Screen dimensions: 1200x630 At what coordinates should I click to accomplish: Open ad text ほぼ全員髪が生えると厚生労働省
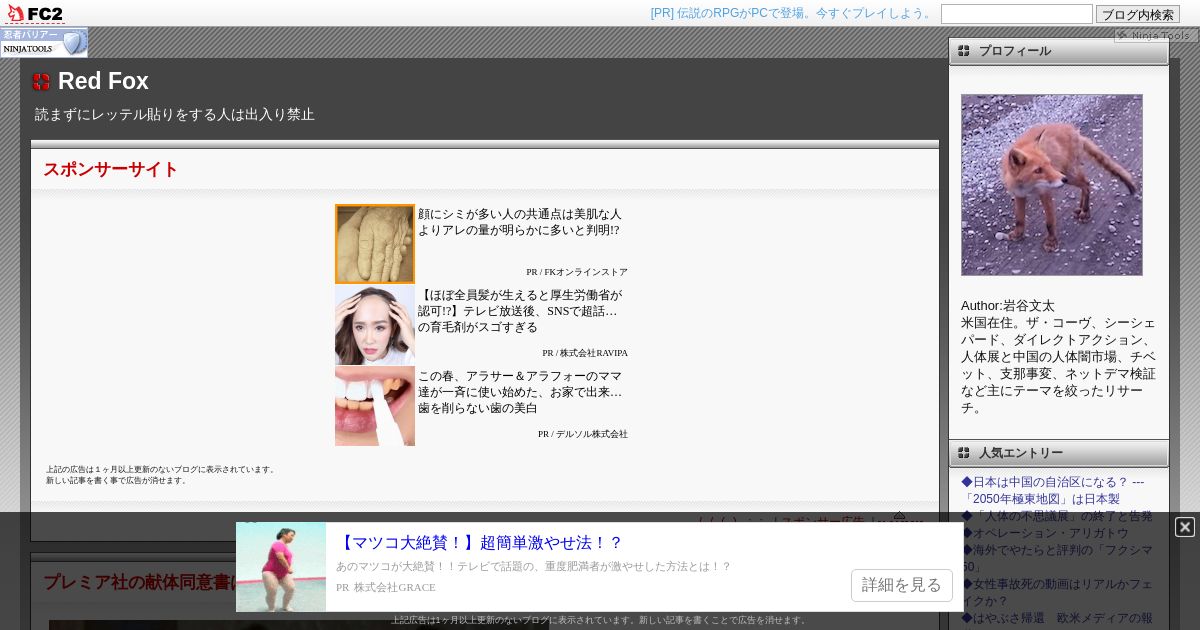click(520, 311)
